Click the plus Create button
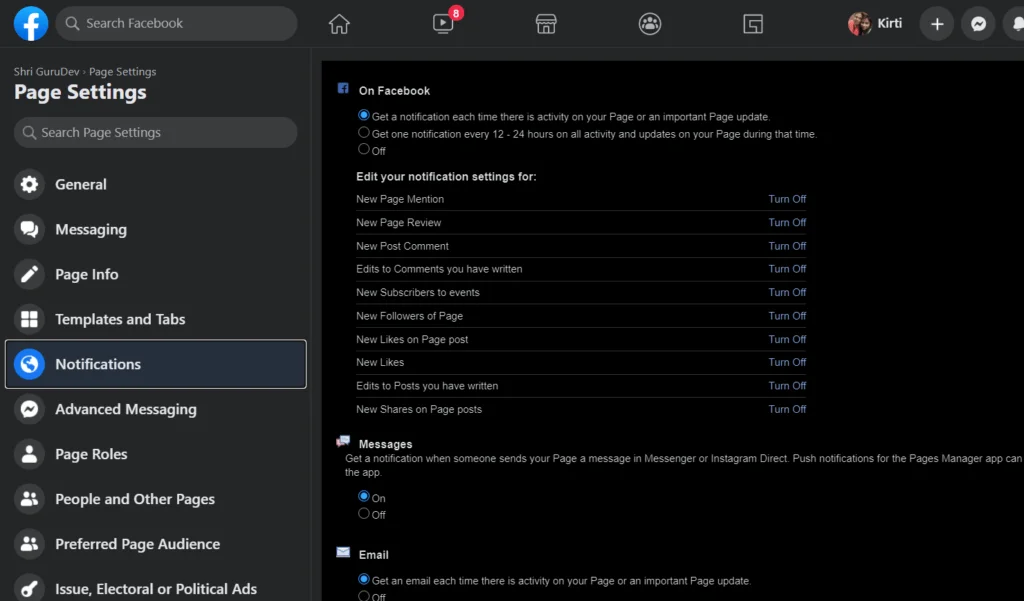This screenshot has height=601, width=1024. [x=936, y=24]
